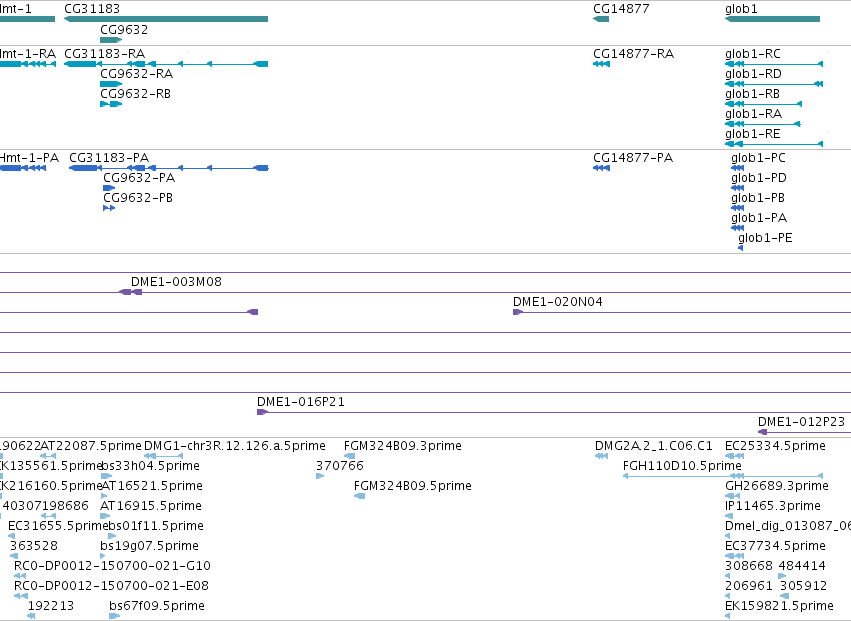Select transcript CG9632-RB
The image size is (851, 621).
[x=111, y=104]
